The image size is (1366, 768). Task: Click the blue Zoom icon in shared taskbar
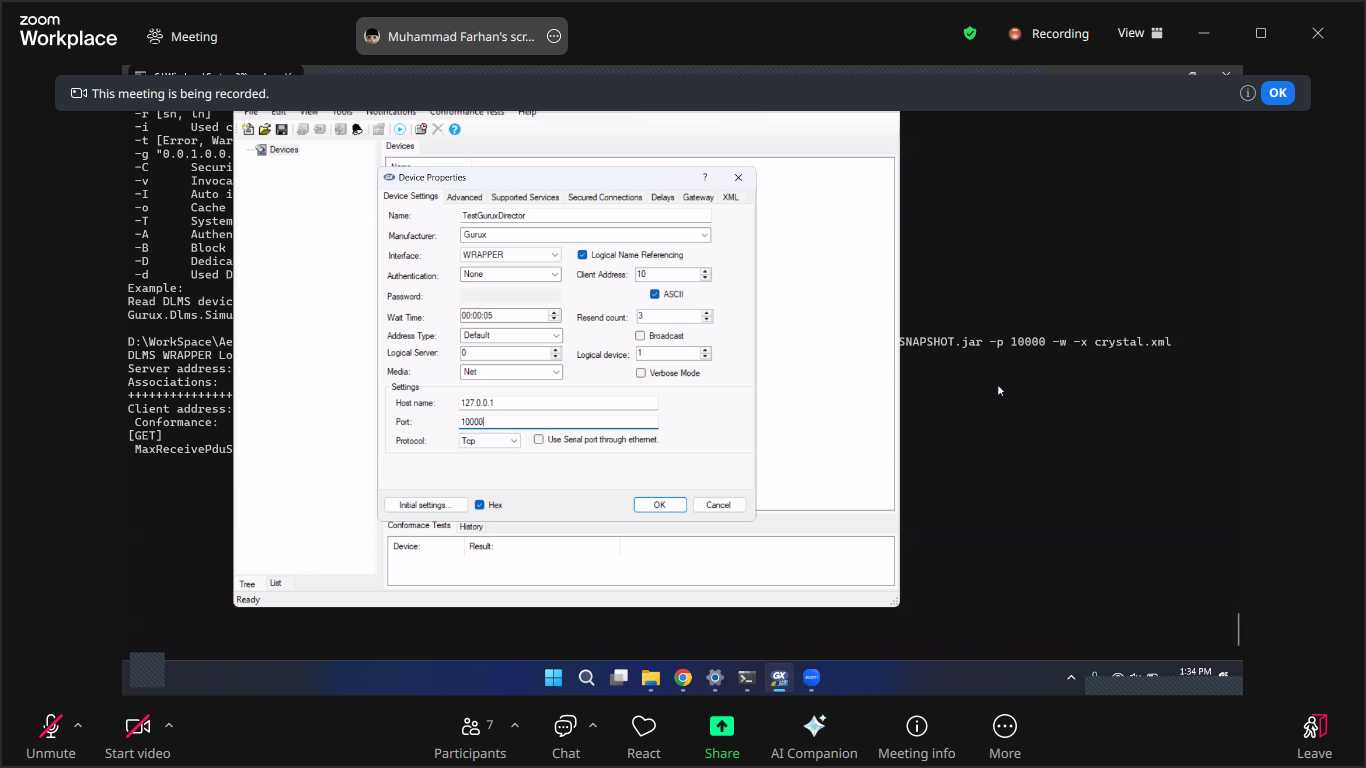(811, 678)
